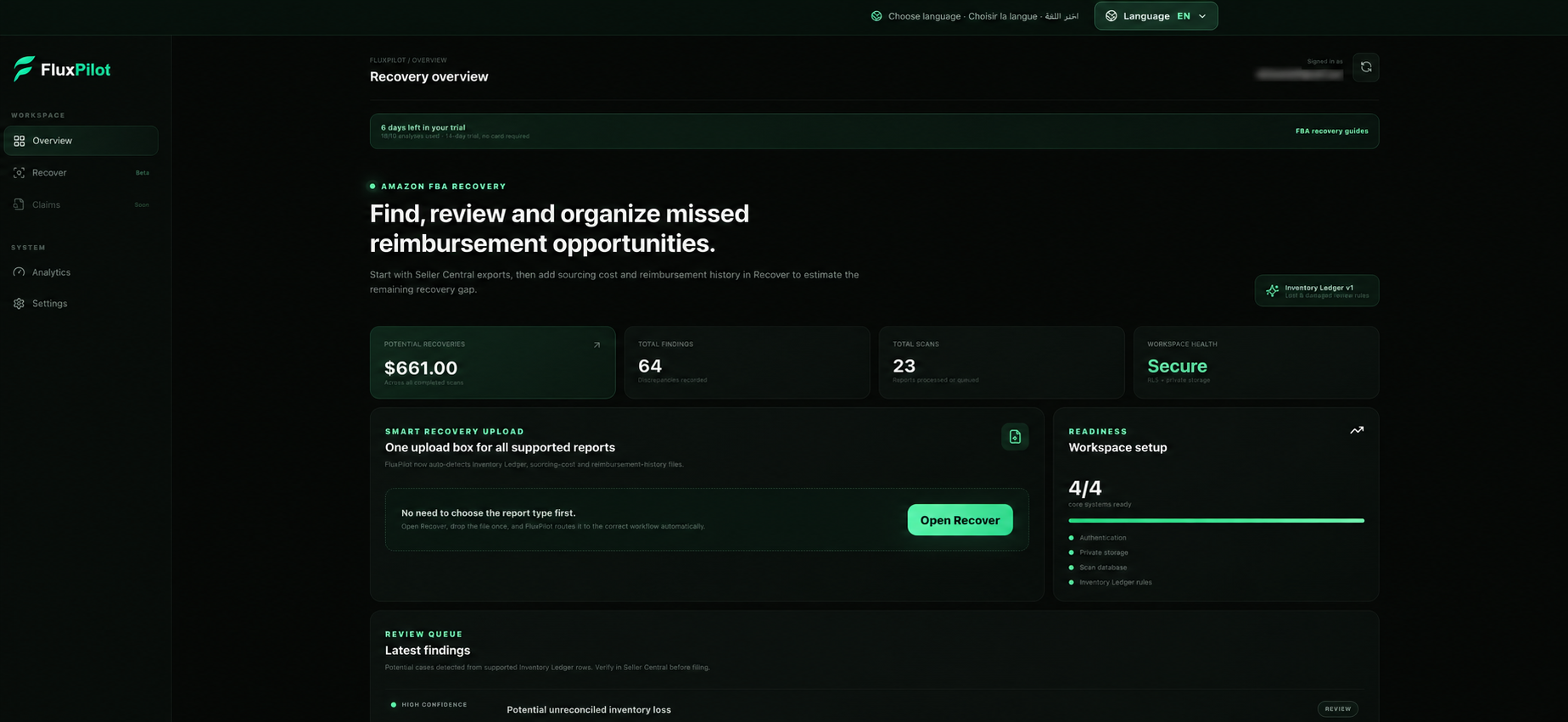Click the trending arrow icon in Readiness panel
Viewport: 1568px width, 722px height.
1357,430
